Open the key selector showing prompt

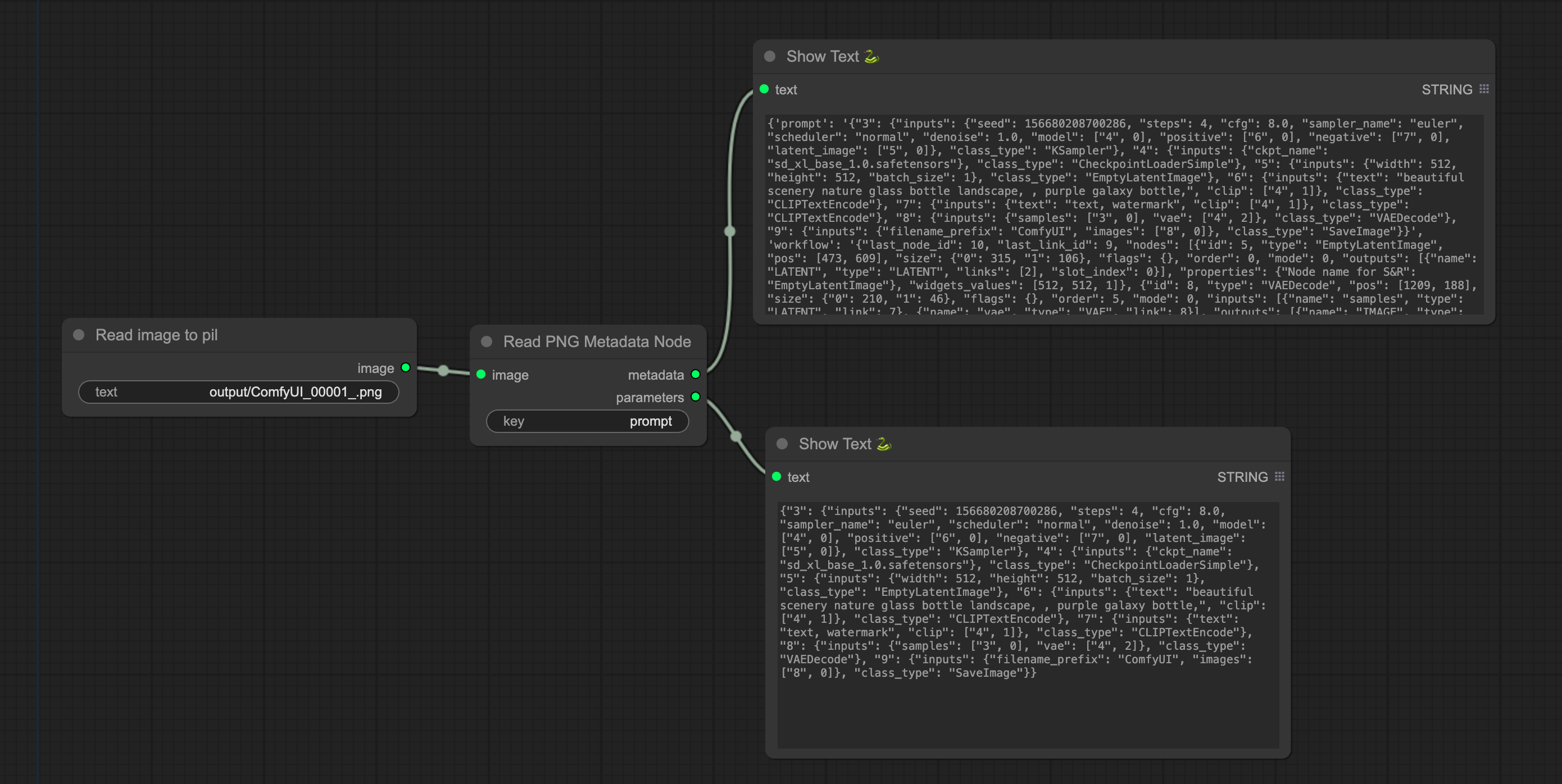(x=587, y=421)
